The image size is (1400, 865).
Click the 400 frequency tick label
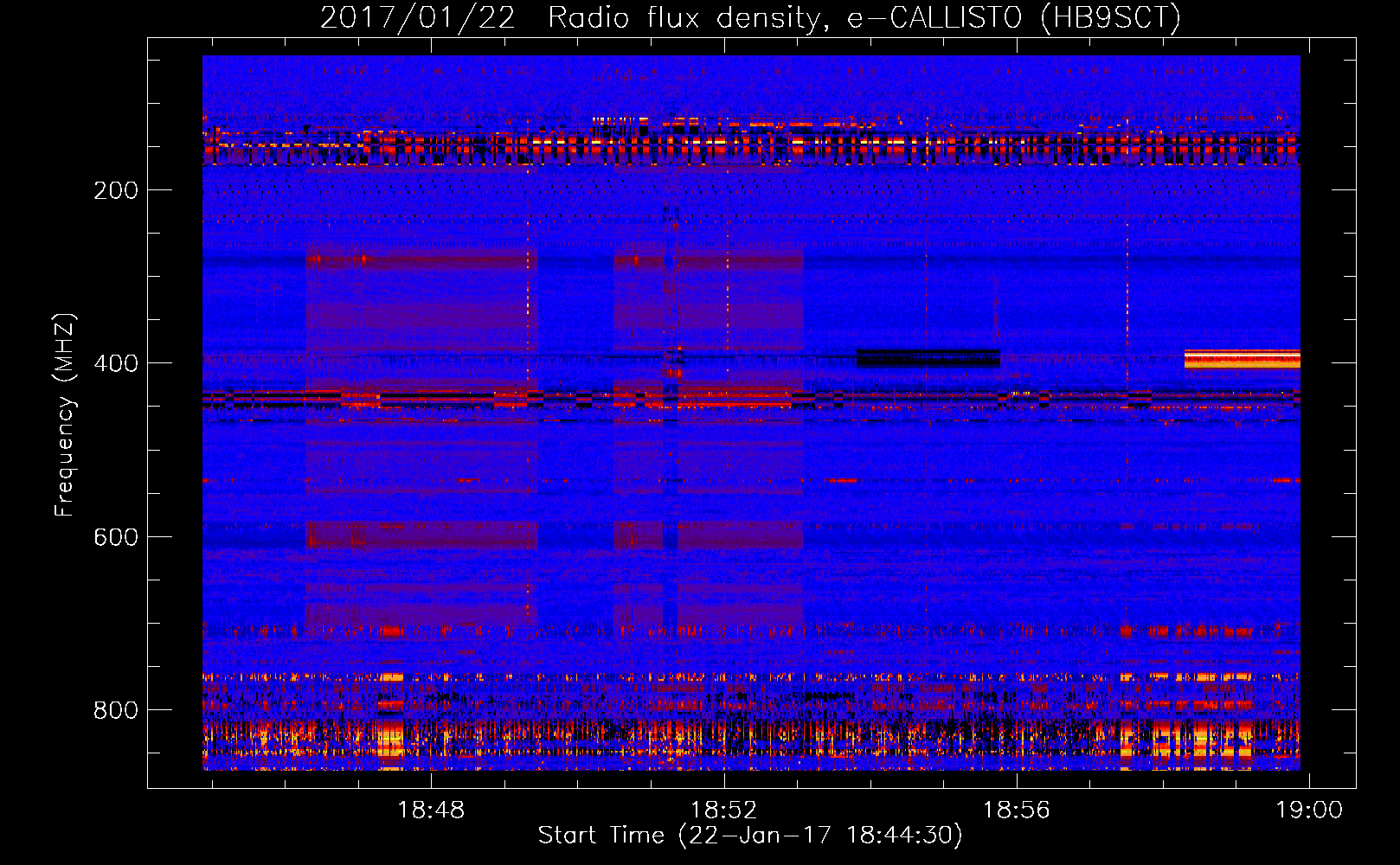click(116, 363)
